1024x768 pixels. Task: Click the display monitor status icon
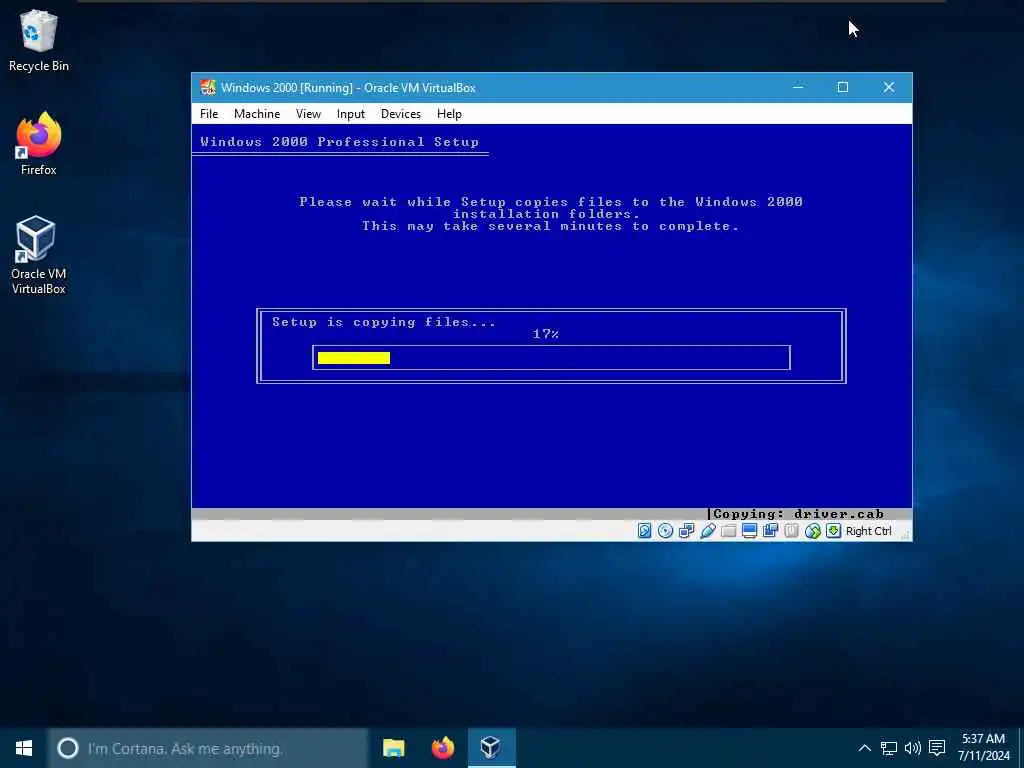tap(749, 531)
